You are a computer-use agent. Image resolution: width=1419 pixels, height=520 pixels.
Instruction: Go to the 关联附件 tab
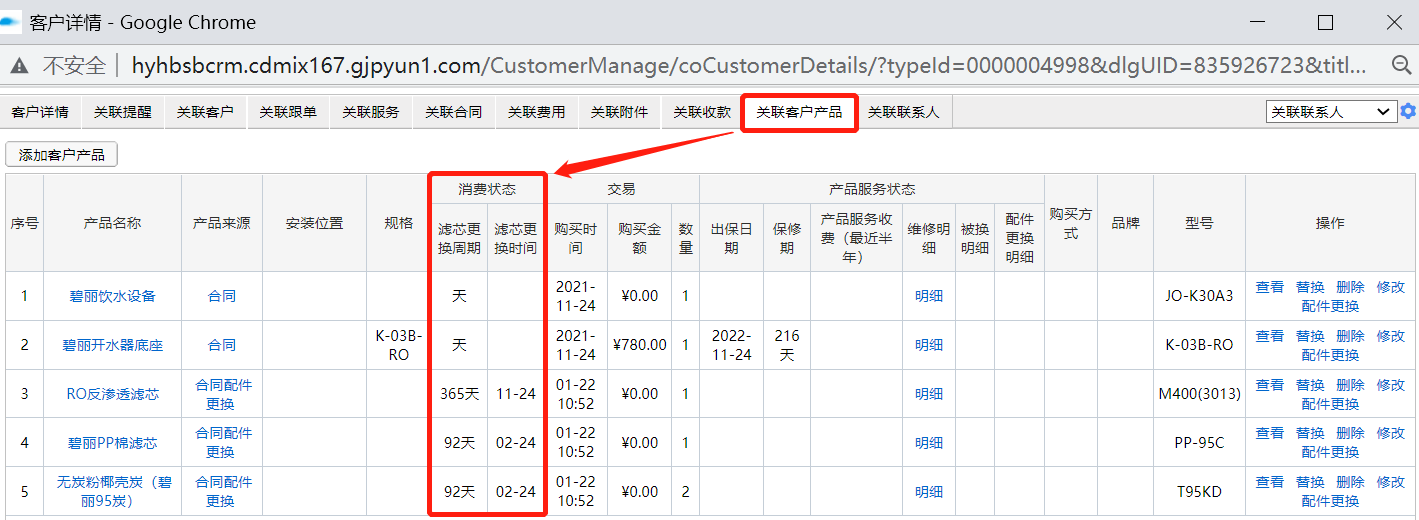tap(620, 113)
